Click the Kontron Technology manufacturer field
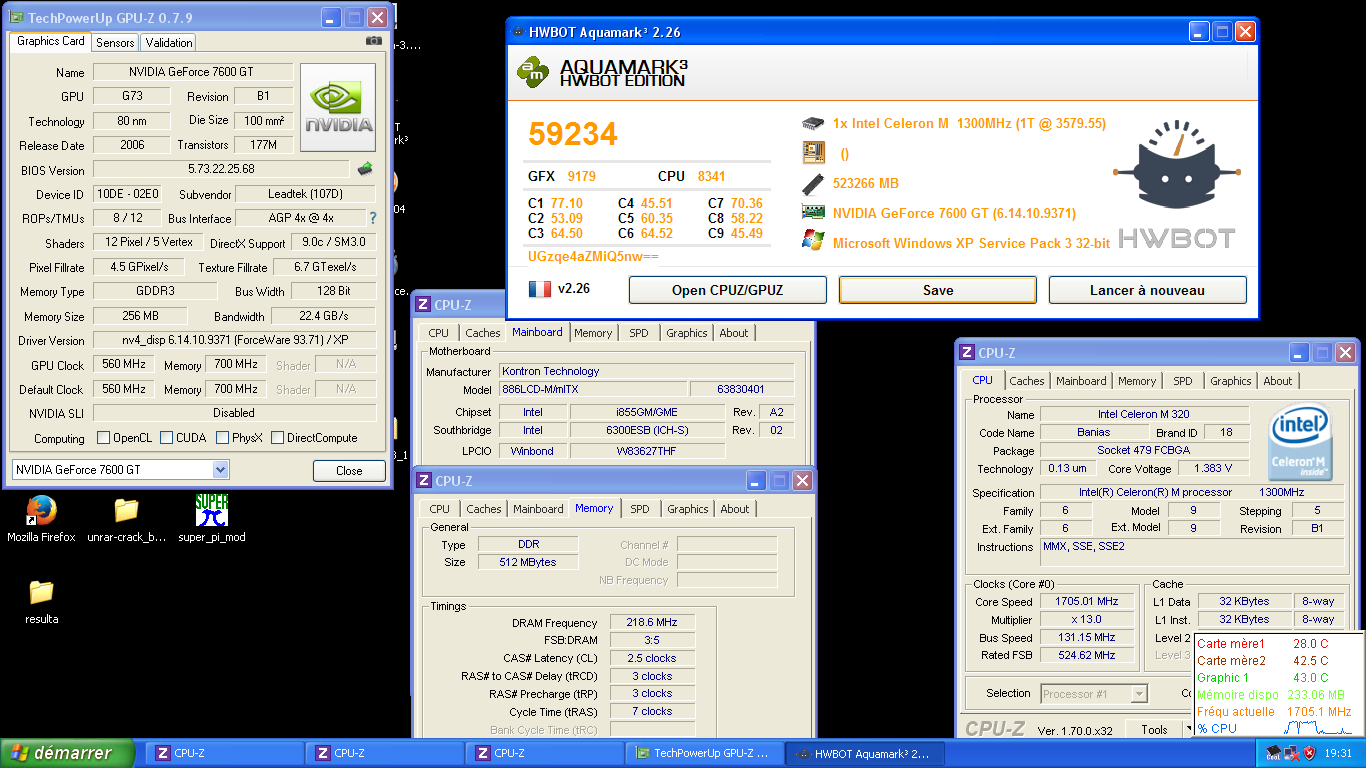 pos(647,371)
